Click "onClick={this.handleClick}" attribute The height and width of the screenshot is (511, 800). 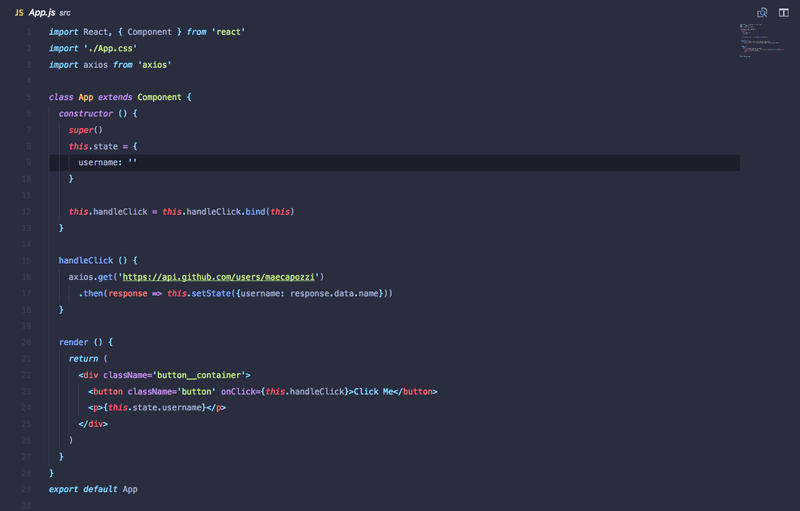pyautogui.click(x=285, y=391)
